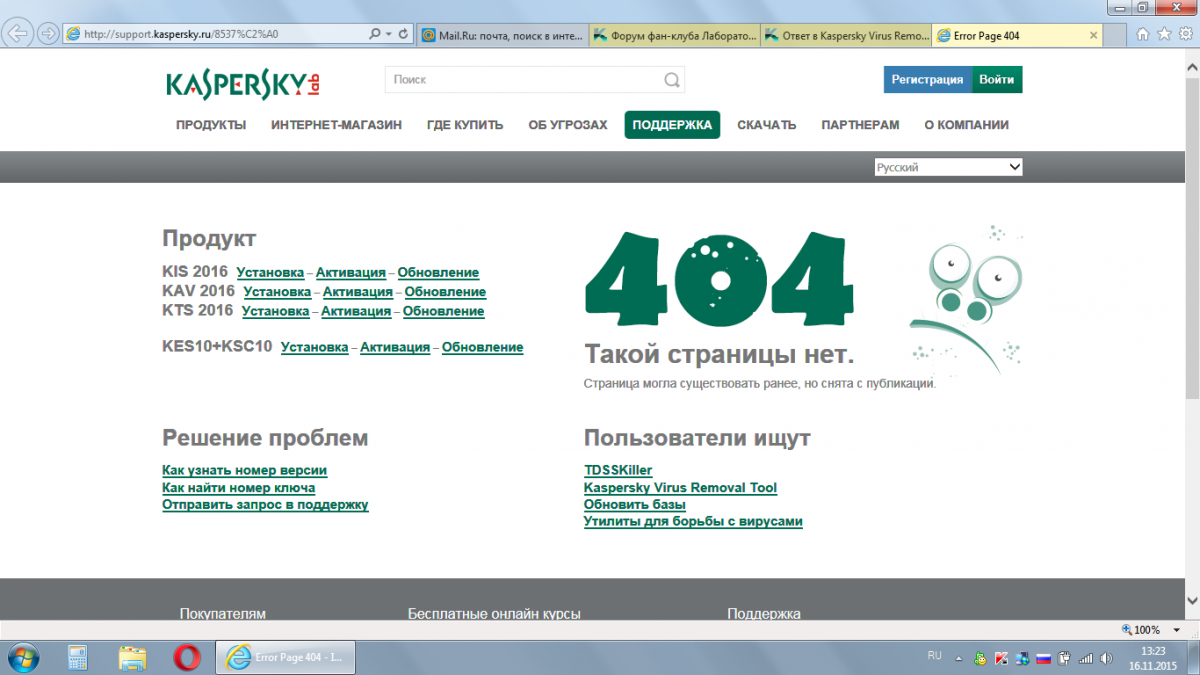The width and height of the screenshot is (1200, 675).
Task: Open the zoom level 100% dropdown
Action: click(x=1176, y=630)
